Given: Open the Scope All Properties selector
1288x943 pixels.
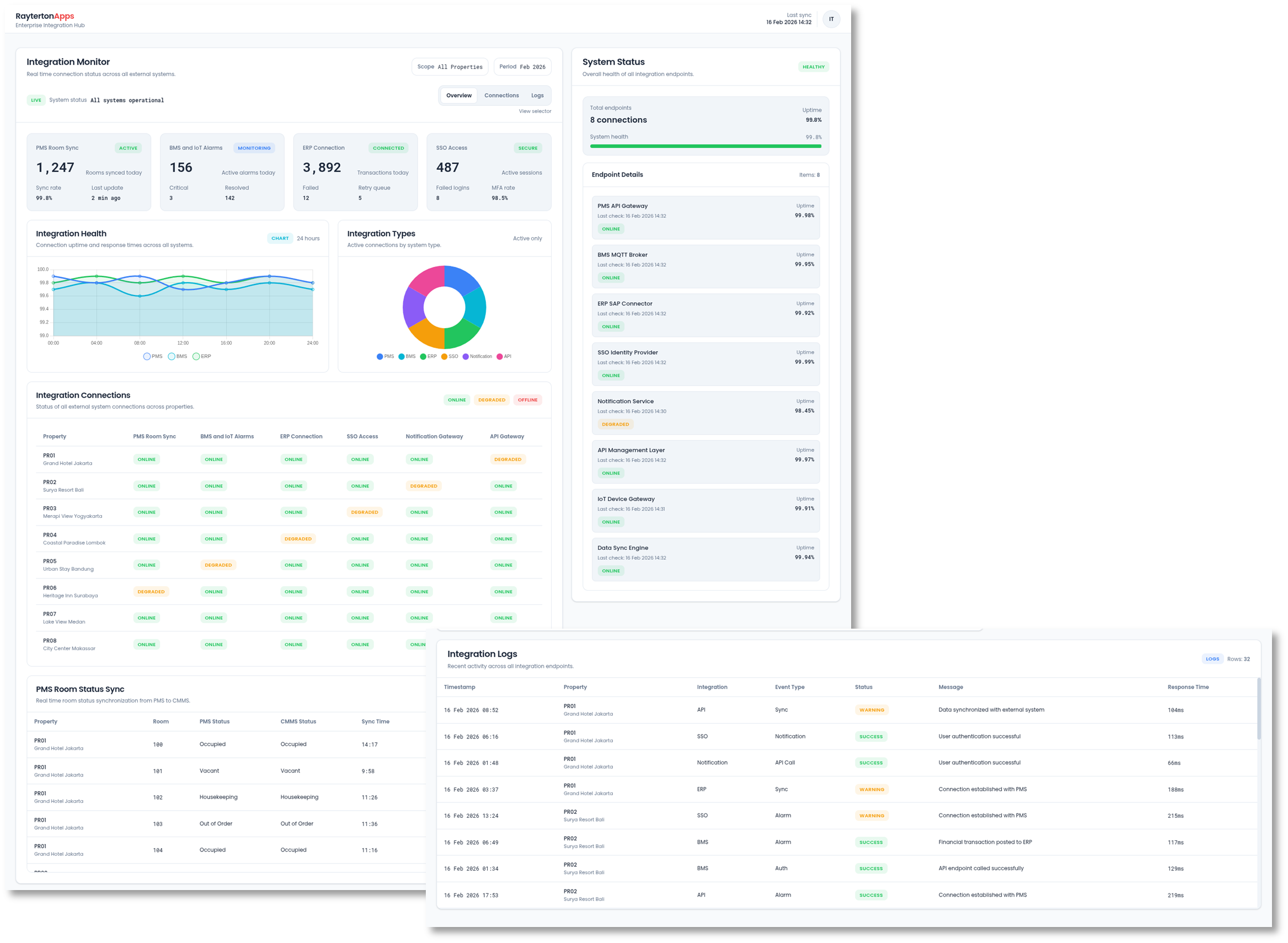Looking at the screenshot, I should [450, 67].
